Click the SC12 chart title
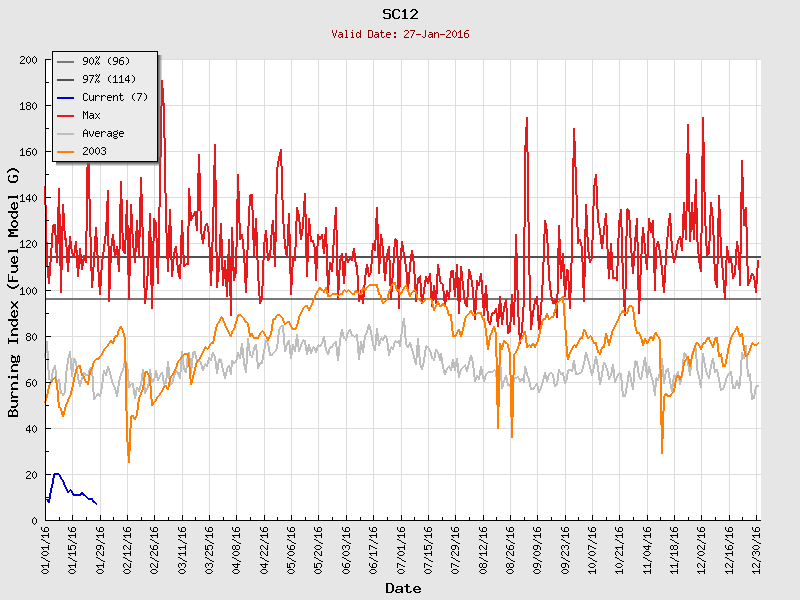The height and width of the screenshot is (600, 800). point(400,14)
